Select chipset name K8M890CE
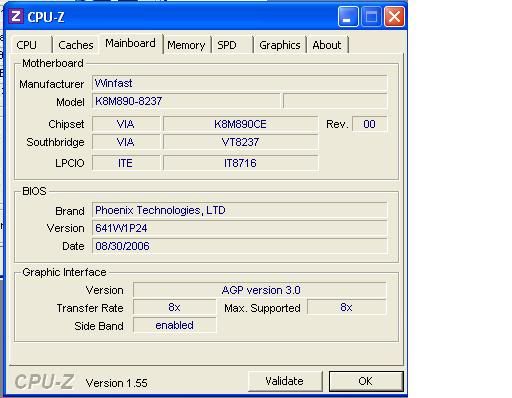This screenshot has height=398, width=512. 240,124
